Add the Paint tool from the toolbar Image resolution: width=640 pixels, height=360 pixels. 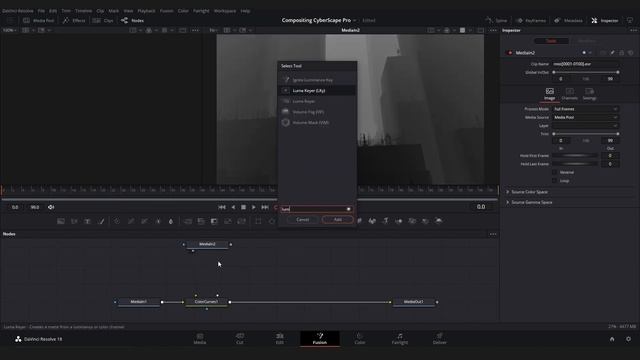[x=101, y=221]
